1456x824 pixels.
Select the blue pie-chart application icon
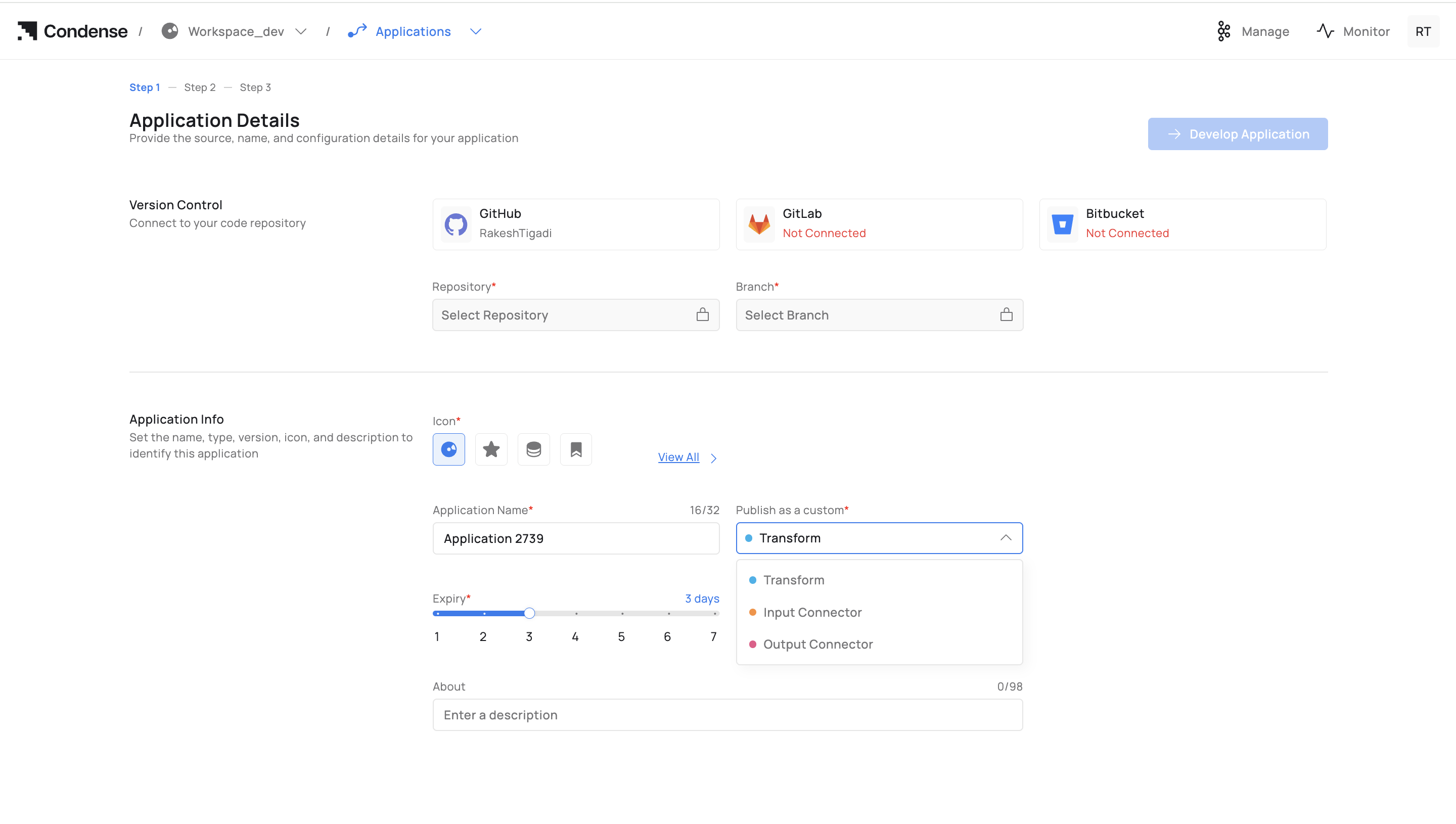(x=449, y=449)
